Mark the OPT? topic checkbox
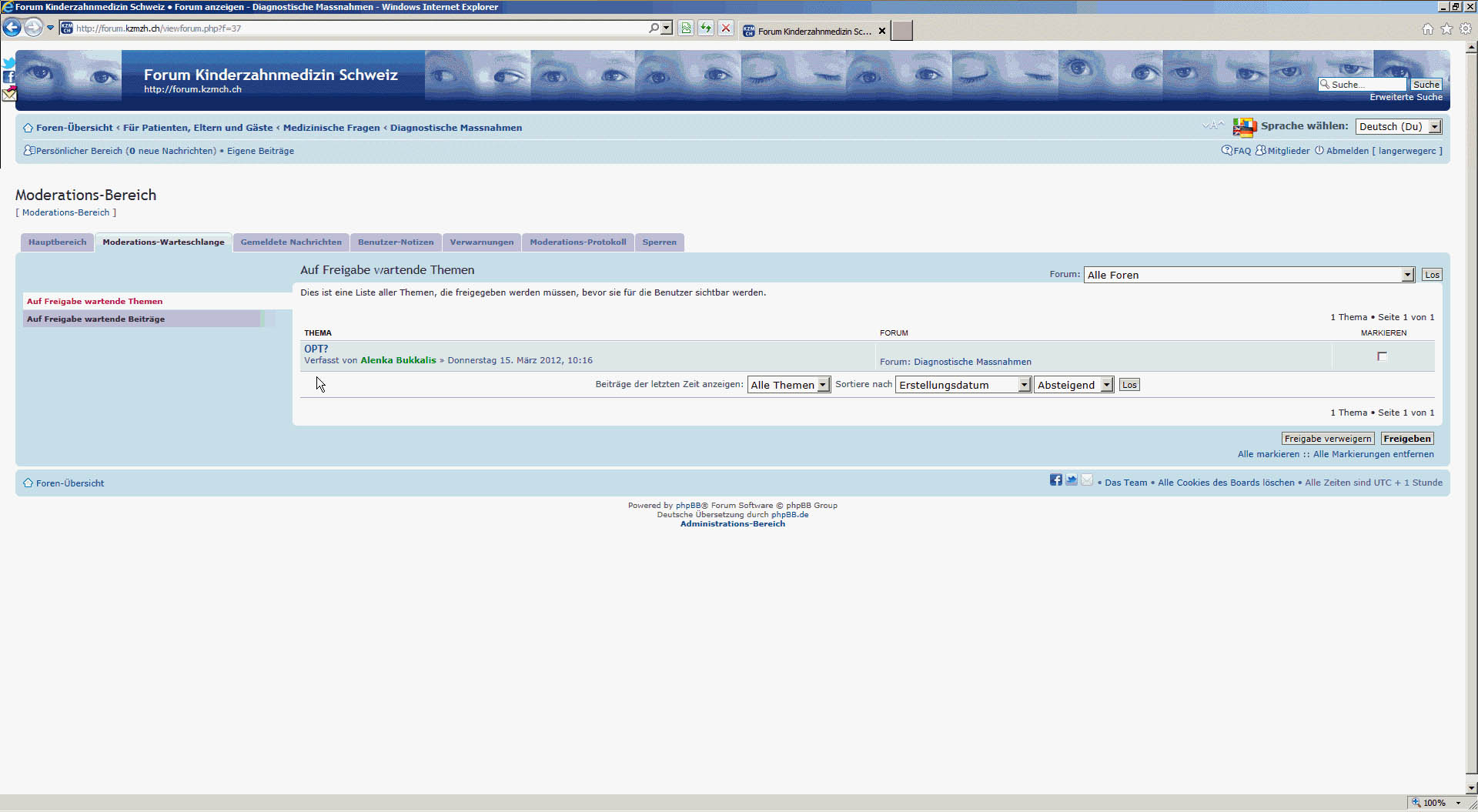This screenshot has height=812, width=1478. coord(1382,356)
